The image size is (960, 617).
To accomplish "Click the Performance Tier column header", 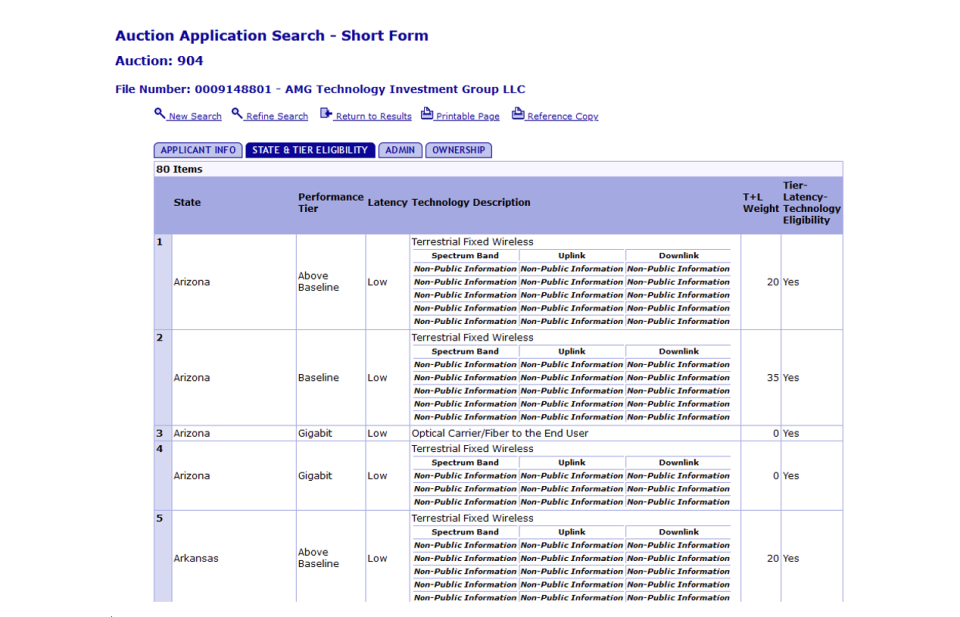I will coord(330,203).
